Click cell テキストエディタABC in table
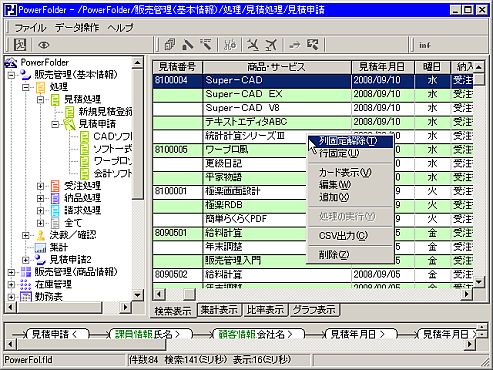Screen dimensions: 493x370 277,122
